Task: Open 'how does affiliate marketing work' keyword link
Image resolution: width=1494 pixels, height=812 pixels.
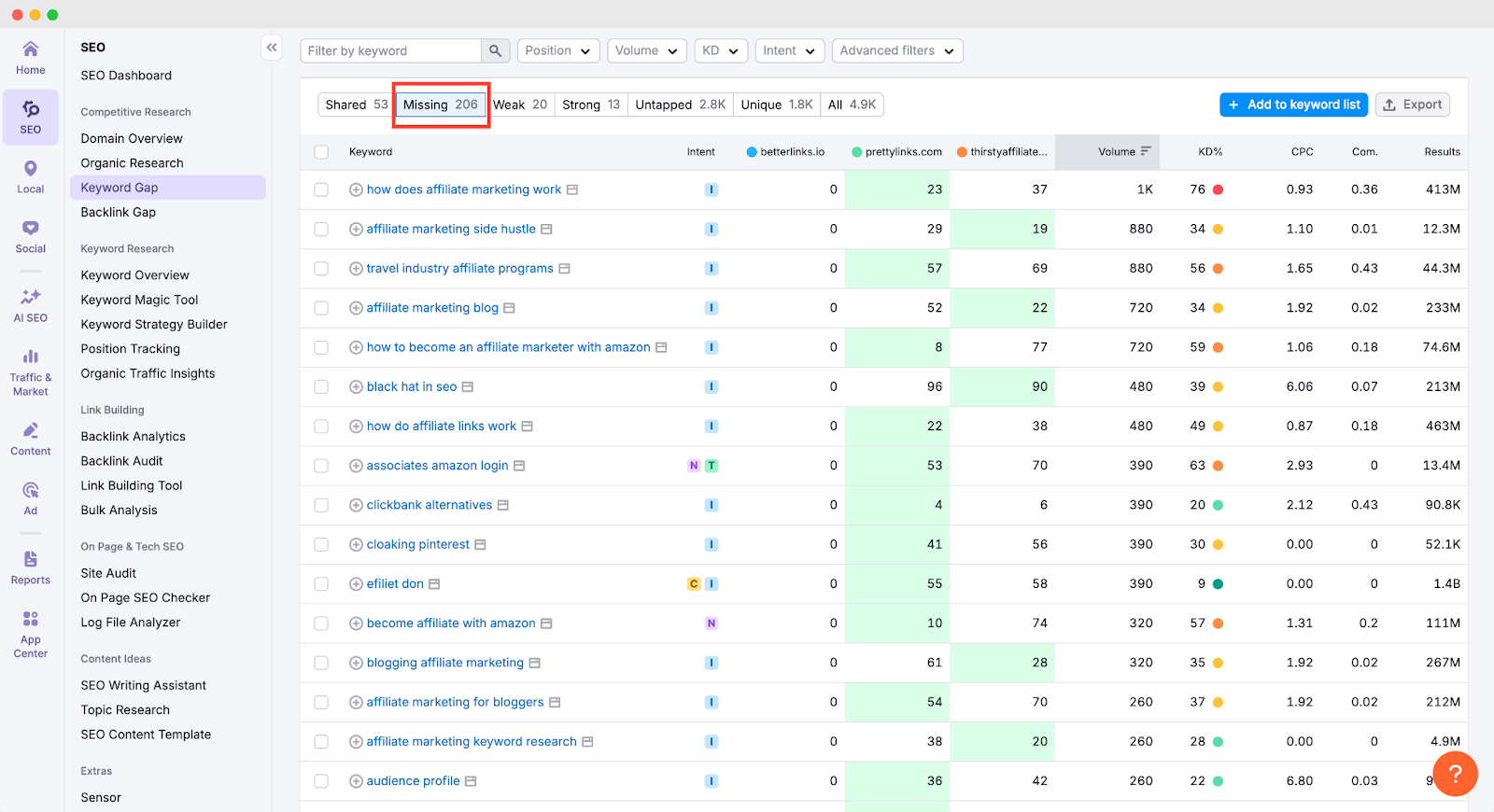Action: [x=463, y=189]
